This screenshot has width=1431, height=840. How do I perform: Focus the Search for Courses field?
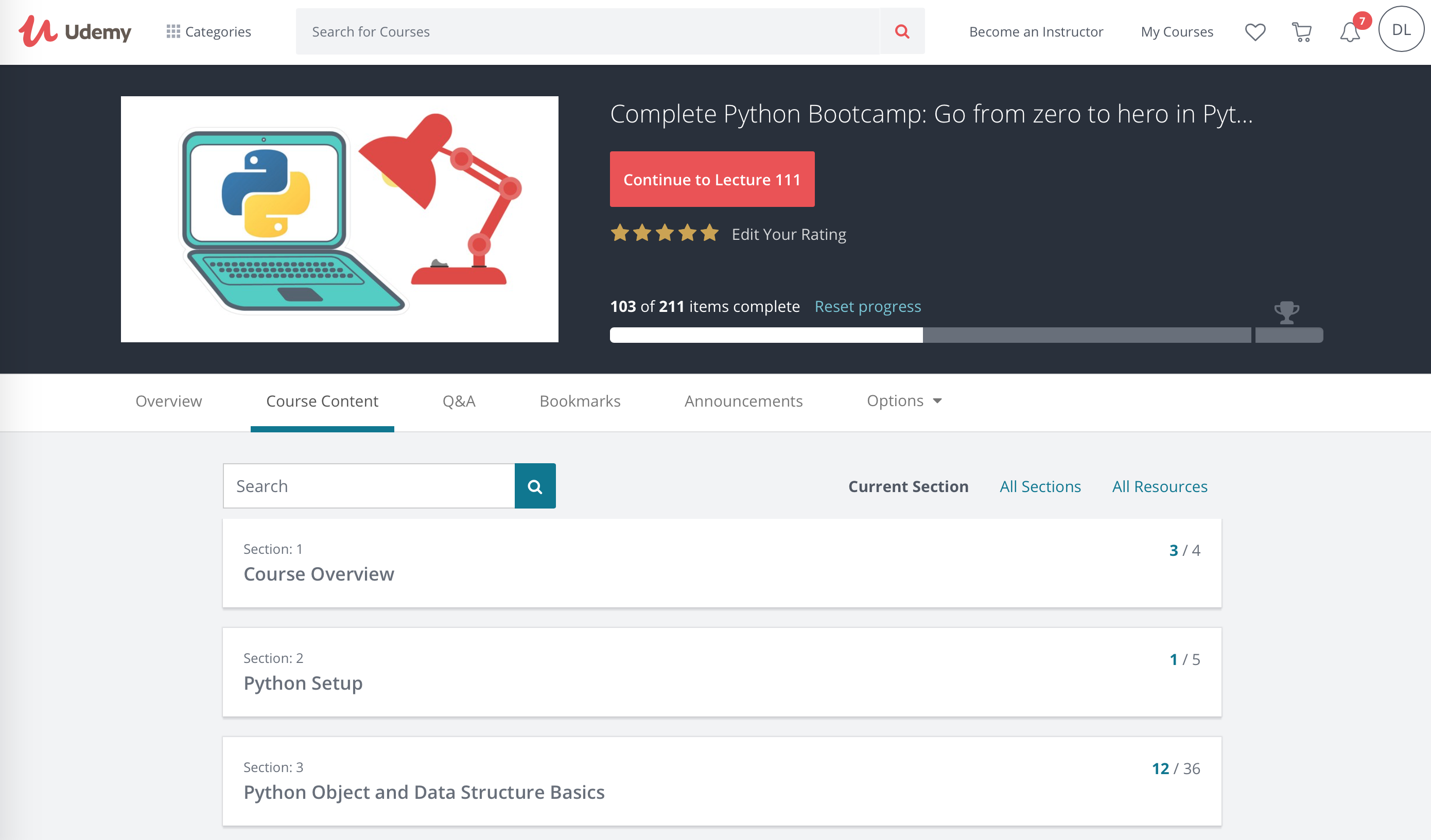pos(587,31)
